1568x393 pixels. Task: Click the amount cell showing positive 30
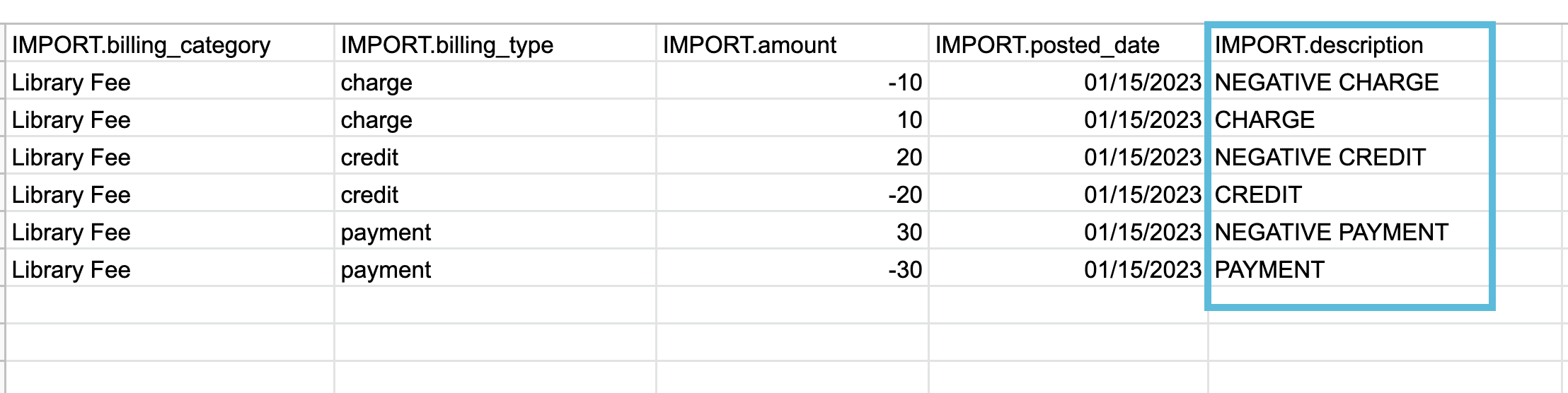(792, 233)
